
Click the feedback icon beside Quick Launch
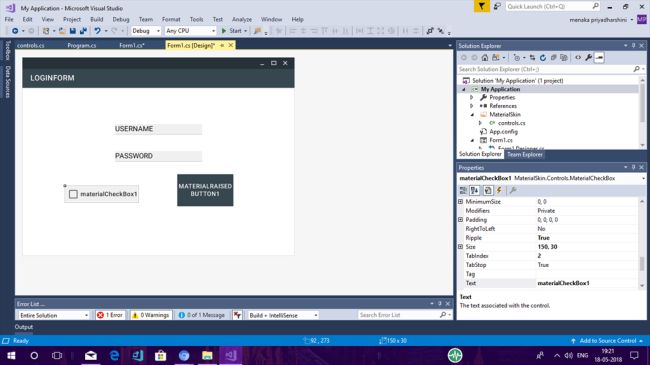point(497,6)
